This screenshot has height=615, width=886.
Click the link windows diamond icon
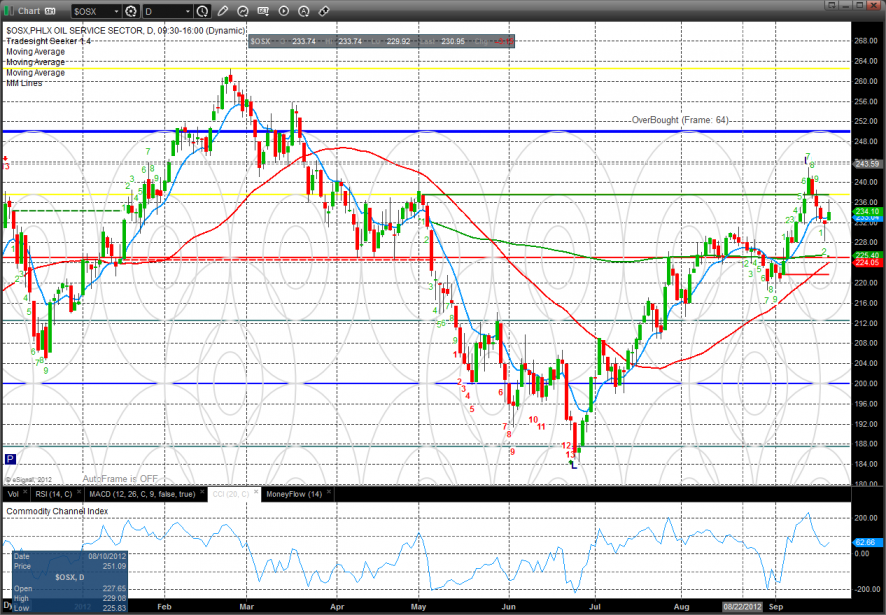(x=324, y=11)
